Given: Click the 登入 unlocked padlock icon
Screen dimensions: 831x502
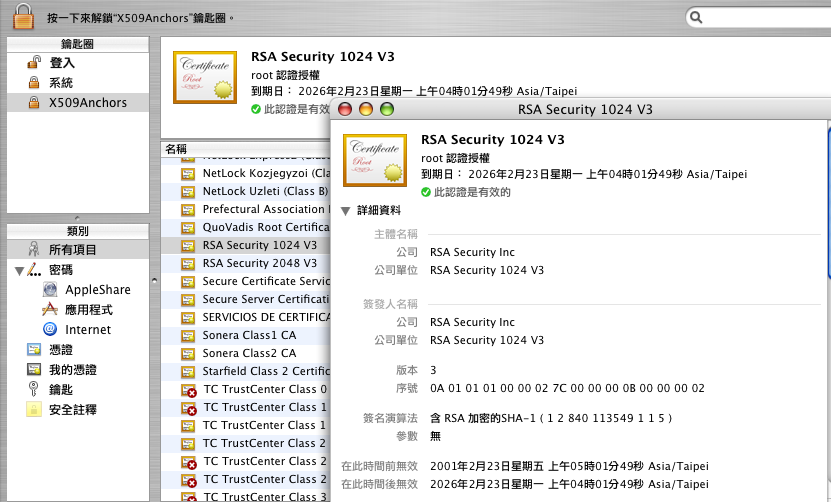Looking at the screenshot, I should 34,63.
